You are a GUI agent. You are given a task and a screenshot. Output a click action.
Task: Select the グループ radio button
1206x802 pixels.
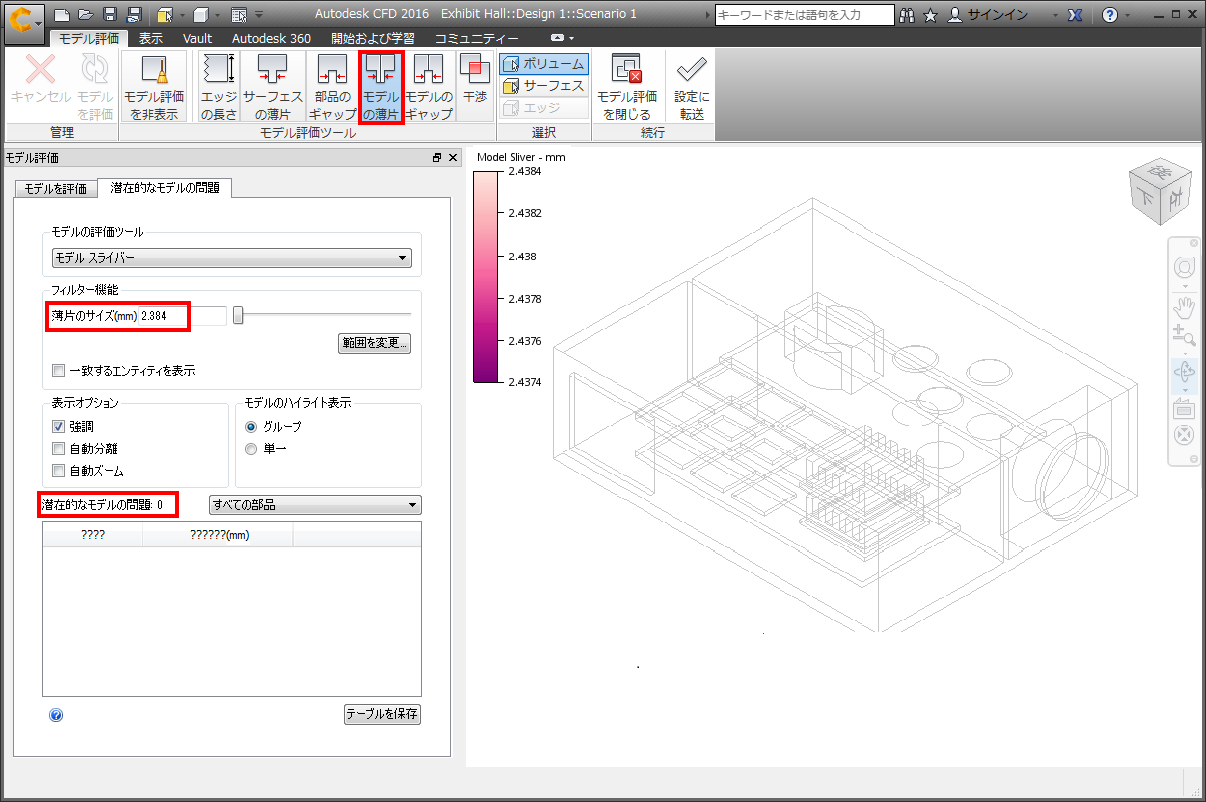pos(251,427)
